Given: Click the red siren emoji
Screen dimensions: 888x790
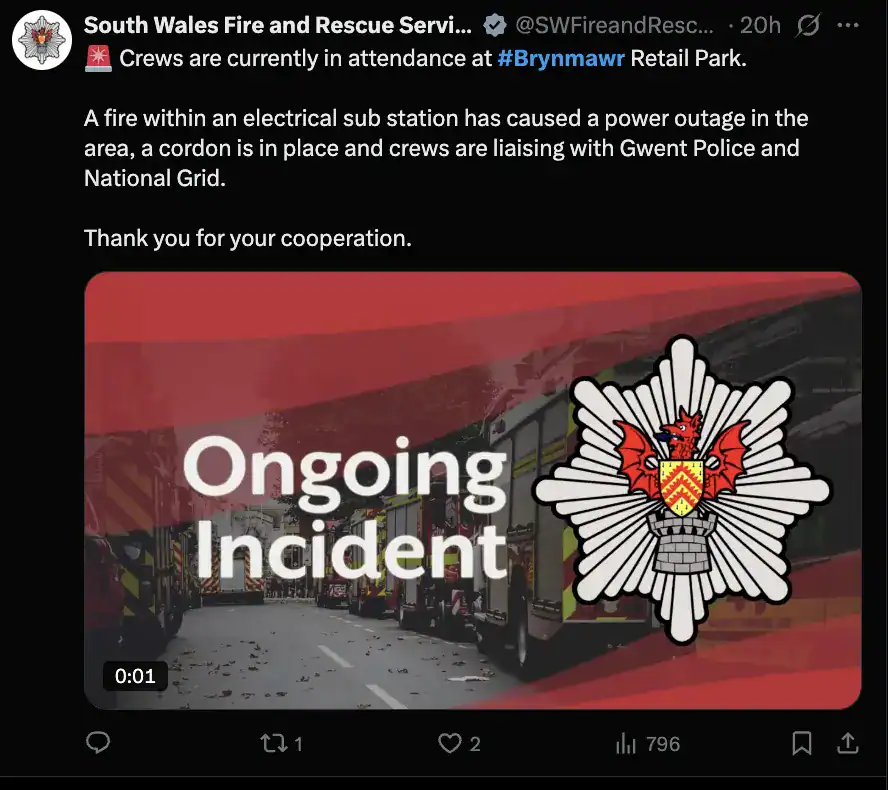Looking at the screenshot, I should (x=98, y=58).
